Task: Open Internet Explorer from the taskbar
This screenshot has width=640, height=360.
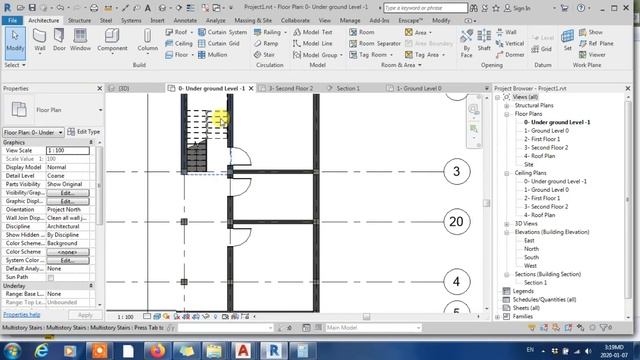Action: coord(41,351)
